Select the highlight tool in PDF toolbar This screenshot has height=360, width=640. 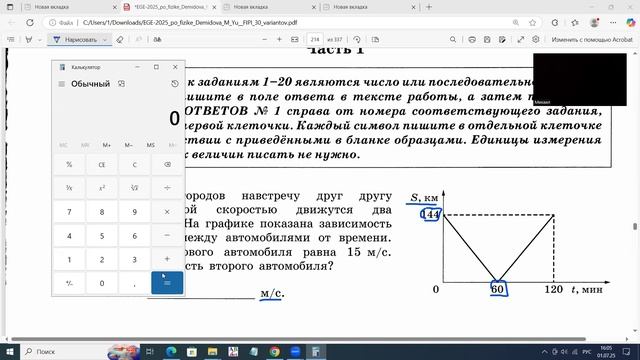click(29, 40)
